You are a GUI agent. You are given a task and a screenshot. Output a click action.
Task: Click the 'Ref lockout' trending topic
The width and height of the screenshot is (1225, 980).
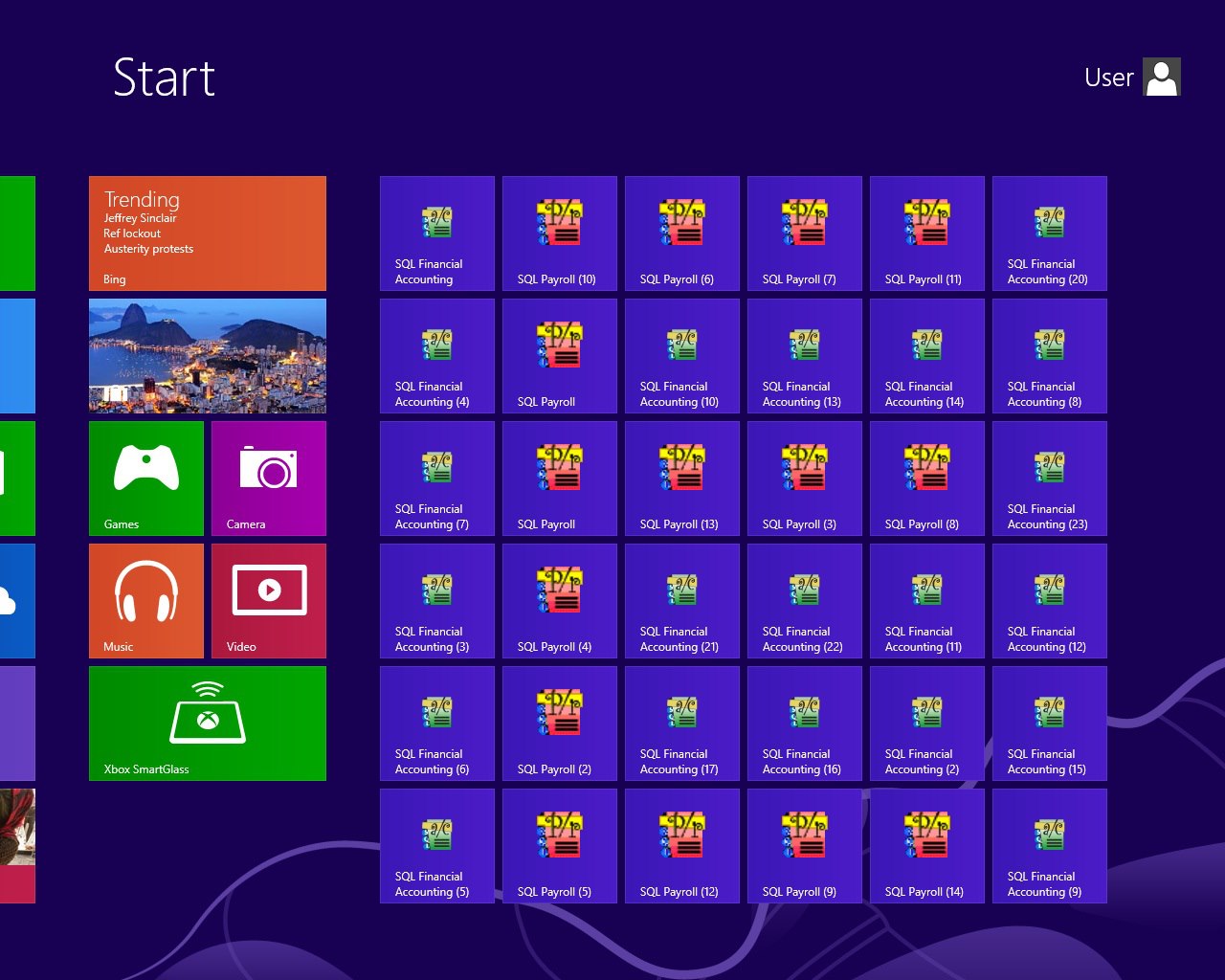click(132, 234)
